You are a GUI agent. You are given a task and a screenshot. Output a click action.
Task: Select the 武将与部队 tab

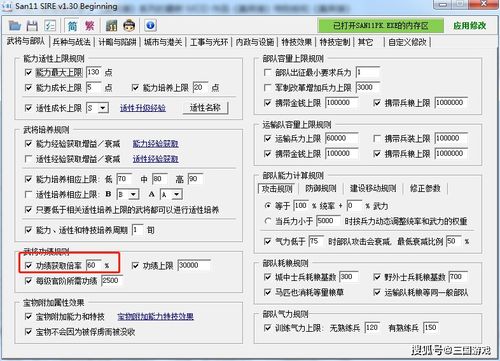tap(26, 41)
